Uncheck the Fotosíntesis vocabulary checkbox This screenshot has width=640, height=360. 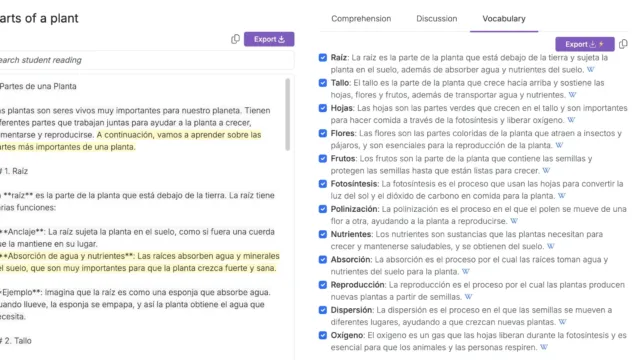(323, 184)
